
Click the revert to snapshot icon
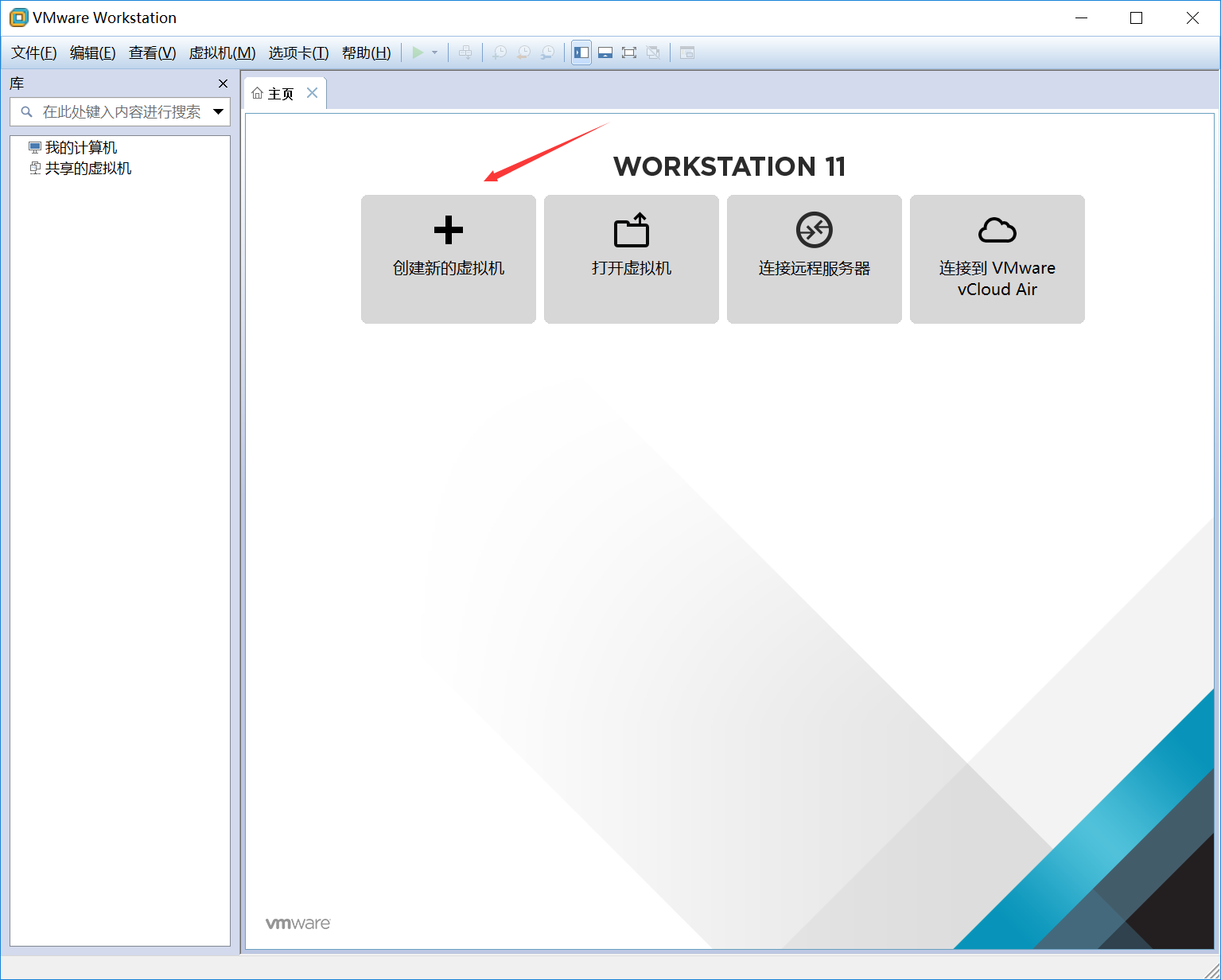pos(523,52)
